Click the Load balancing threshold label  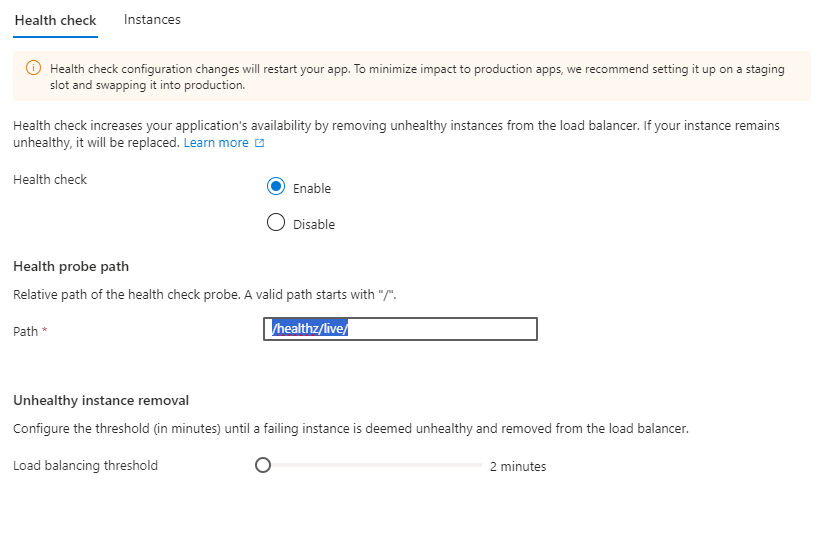(85, 465)
